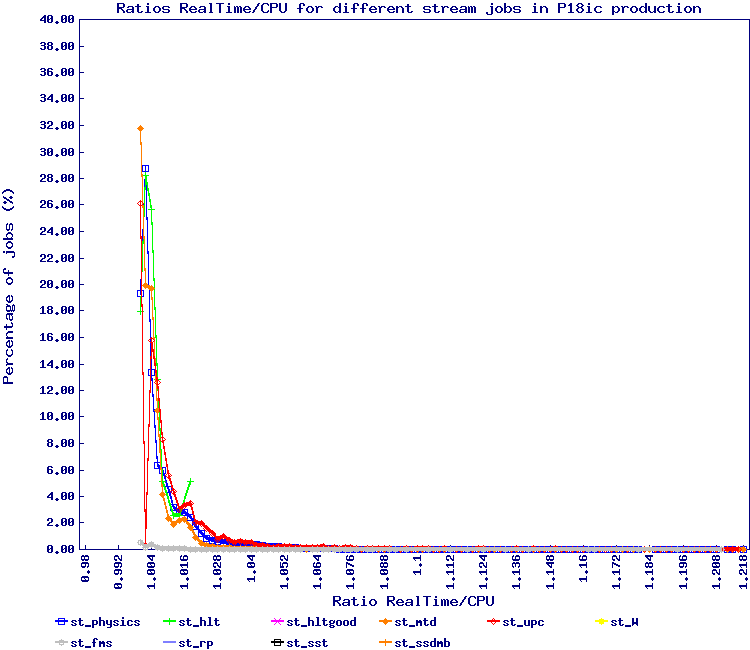Click the blue st_physics peak square near 28.8
Image resolution: width=750 pixels, height=650 pixels.
coord(145,169)
